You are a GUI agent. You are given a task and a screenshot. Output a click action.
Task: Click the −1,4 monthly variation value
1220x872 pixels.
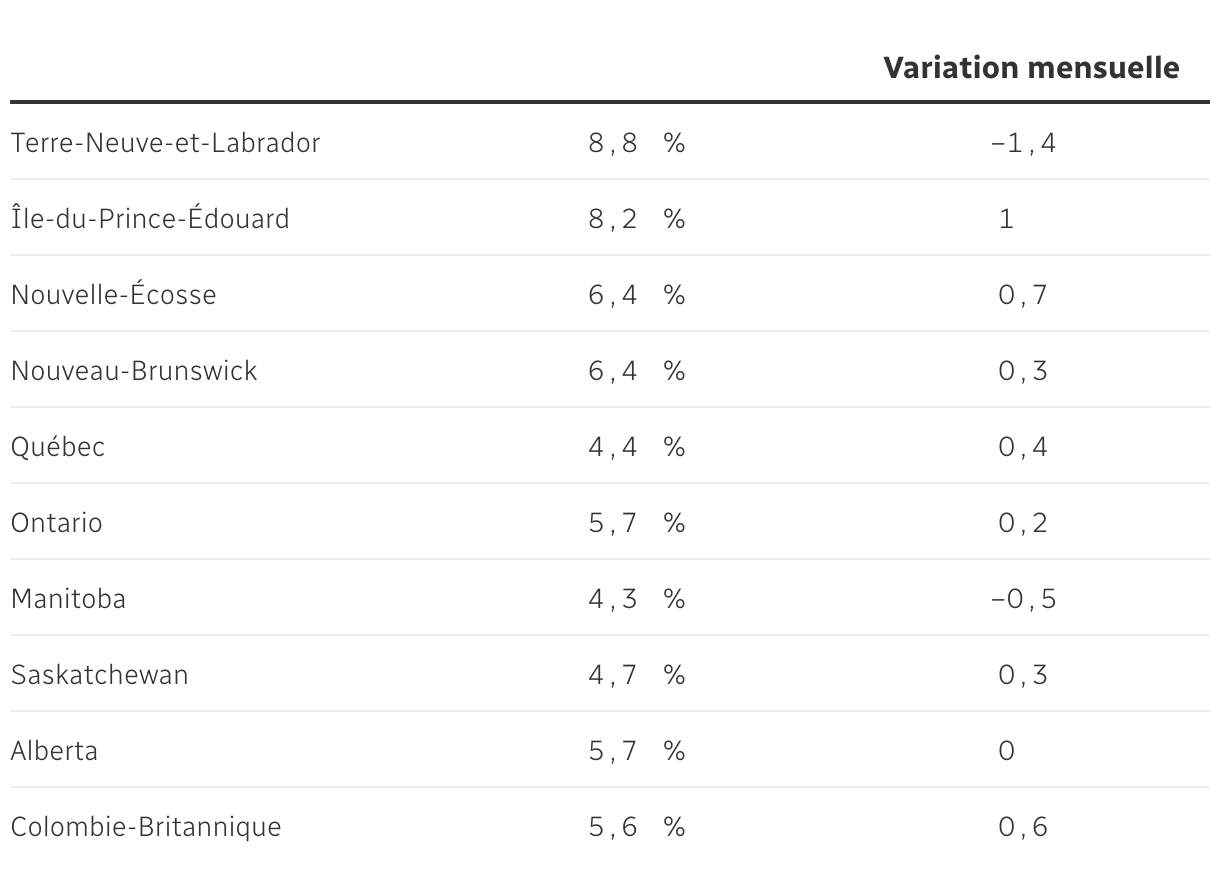point(1023,143)
